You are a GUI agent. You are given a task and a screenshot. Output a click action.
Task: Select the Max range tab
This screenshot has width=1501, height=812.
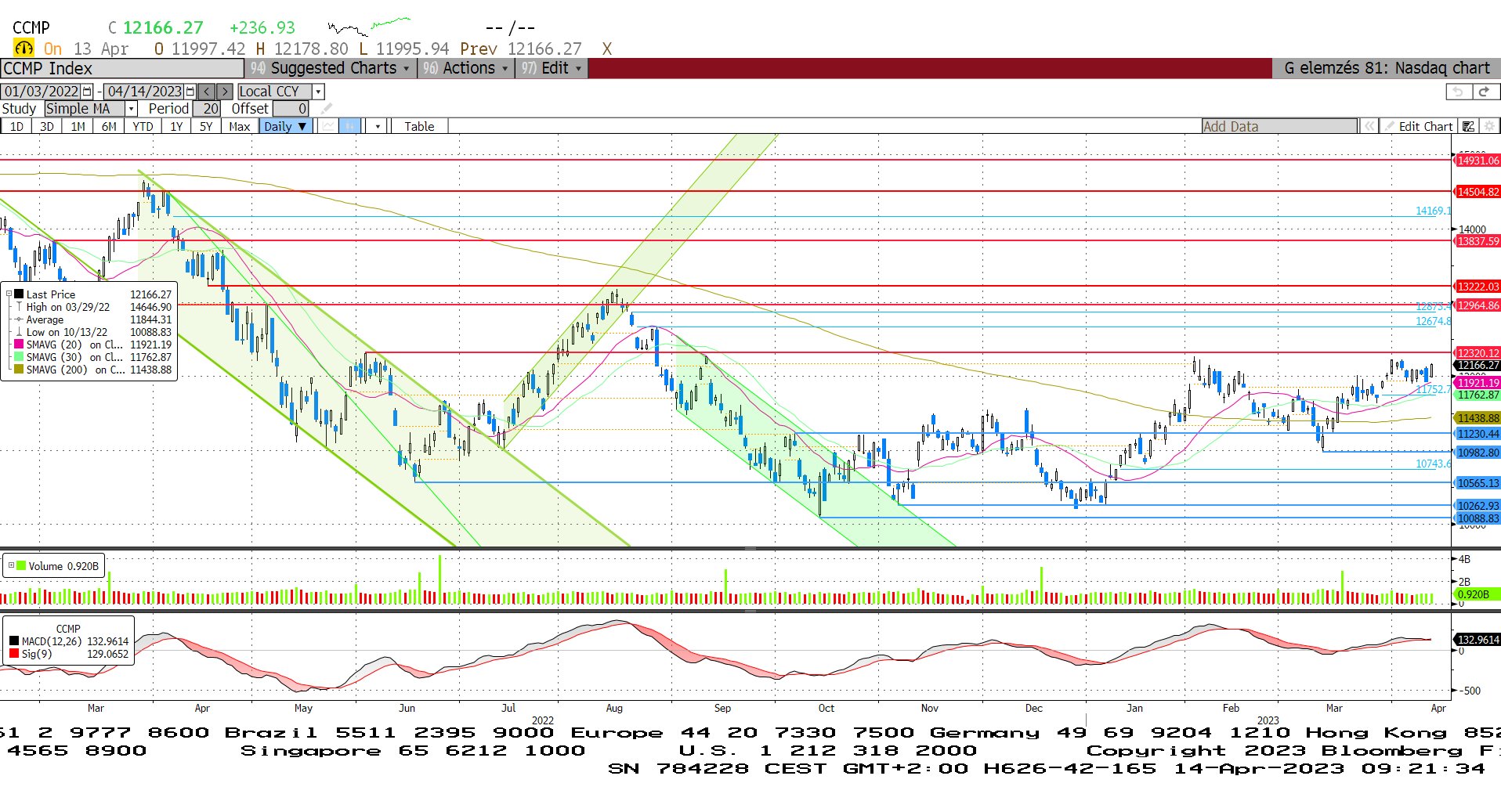tap(240, 126)
